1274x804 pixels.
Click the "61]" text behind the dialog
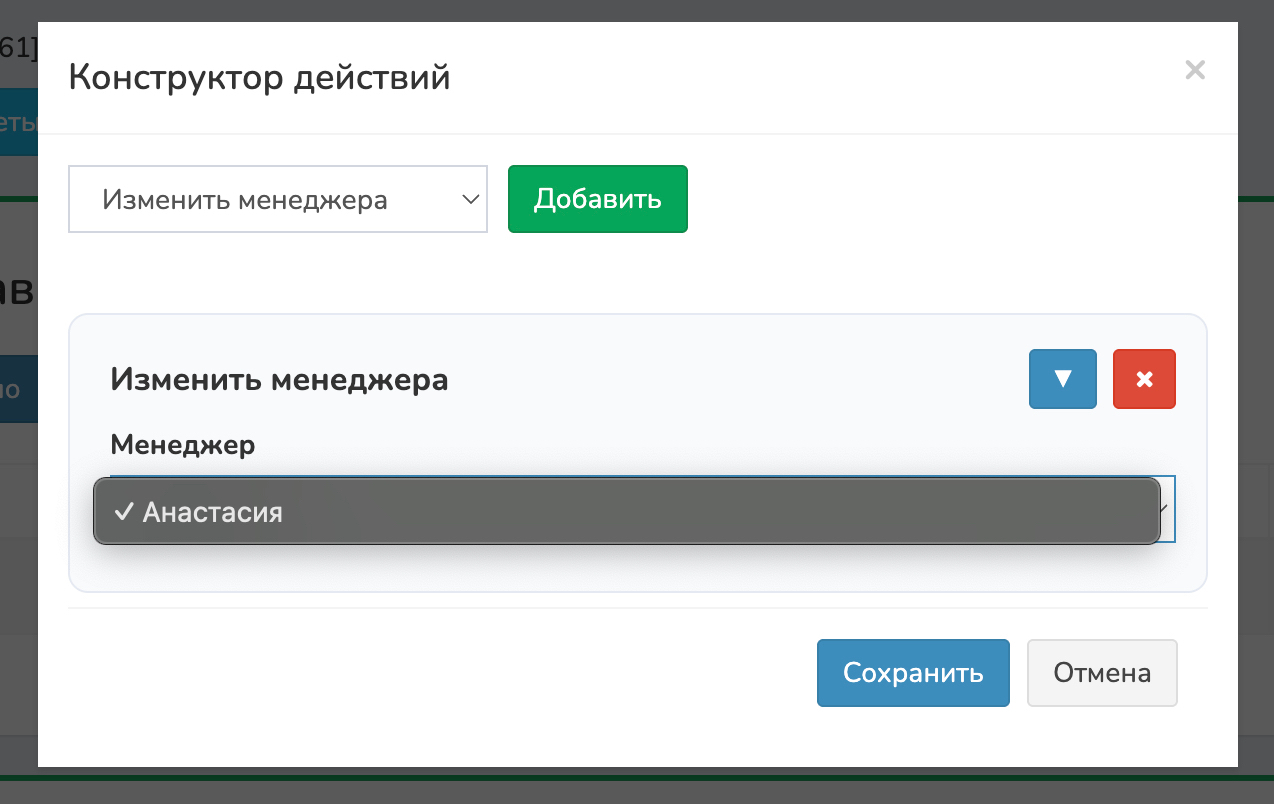(x=18, y=47)
